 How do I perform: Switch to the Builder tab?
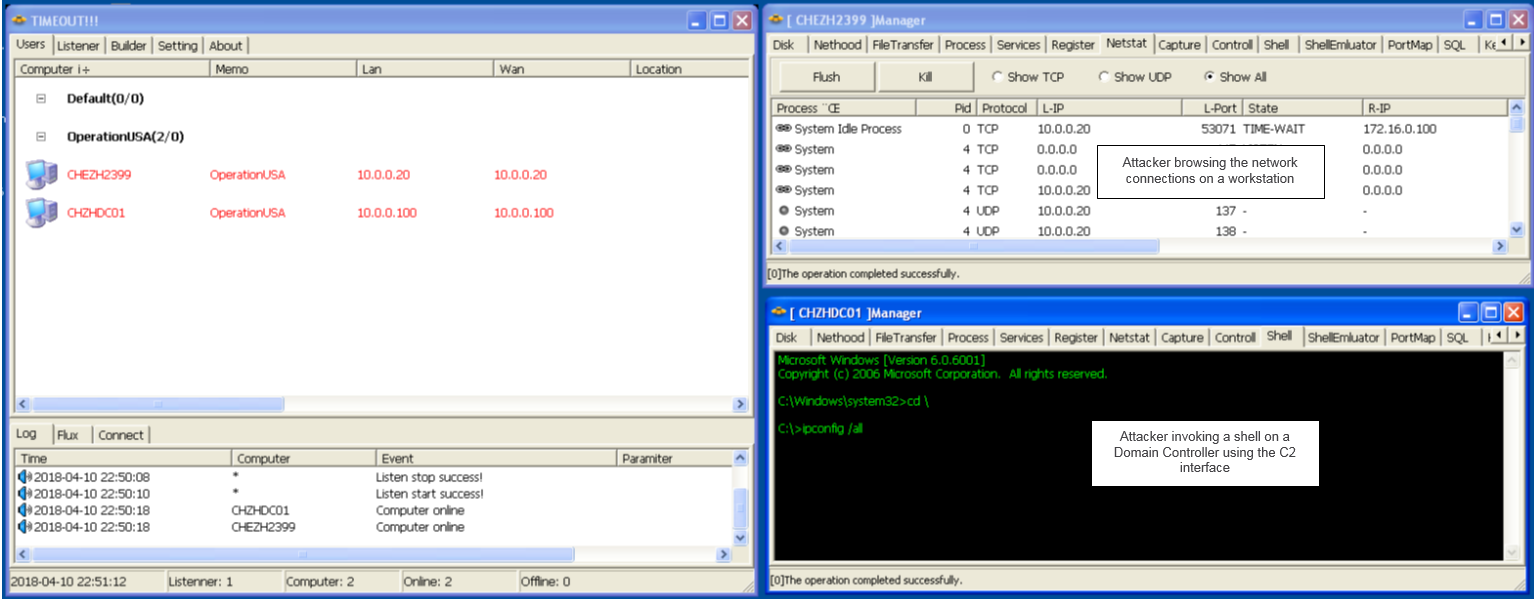(128, 46)
